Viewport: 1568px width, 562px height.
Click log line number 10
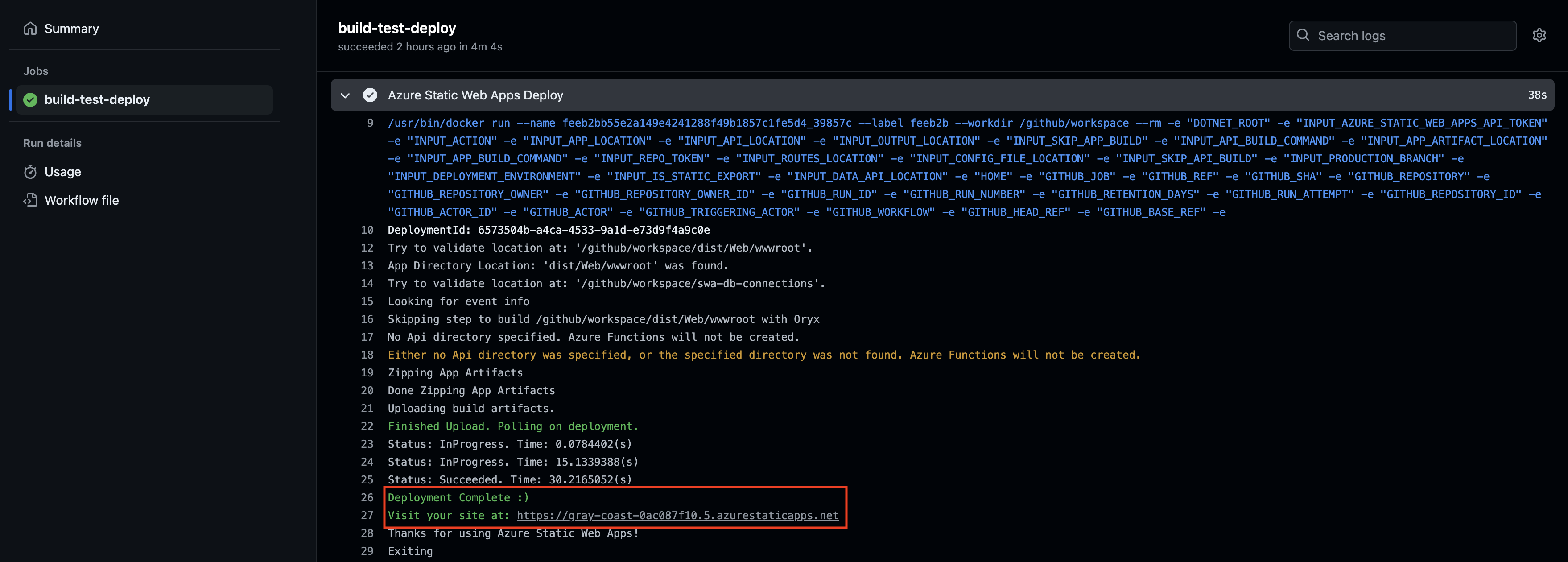point(367,230)
